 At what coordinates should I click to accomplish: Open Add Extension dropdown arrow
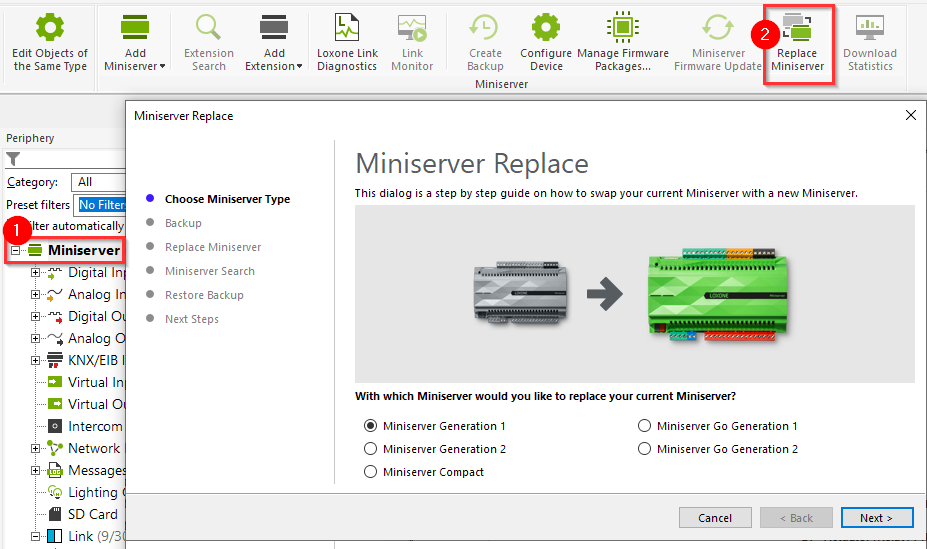299,66
